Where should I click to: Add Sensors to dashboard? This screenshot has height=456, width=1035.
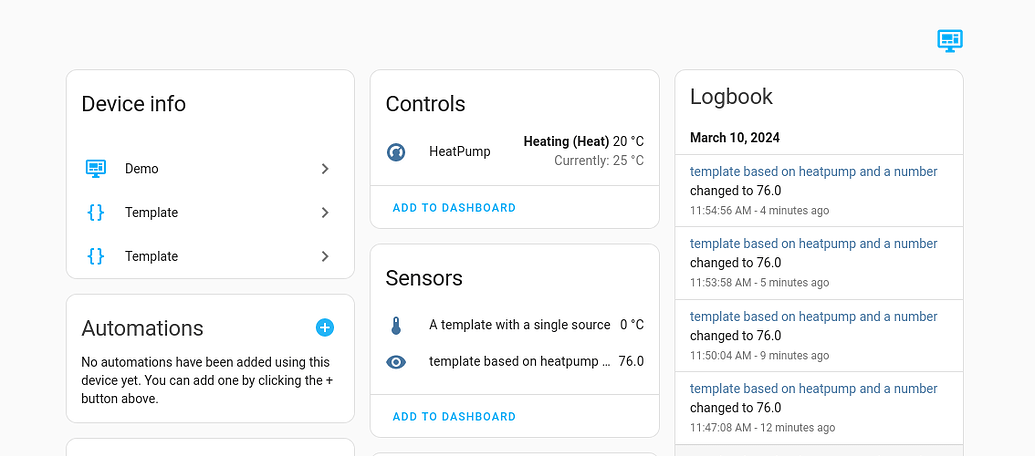pos(454,417)
